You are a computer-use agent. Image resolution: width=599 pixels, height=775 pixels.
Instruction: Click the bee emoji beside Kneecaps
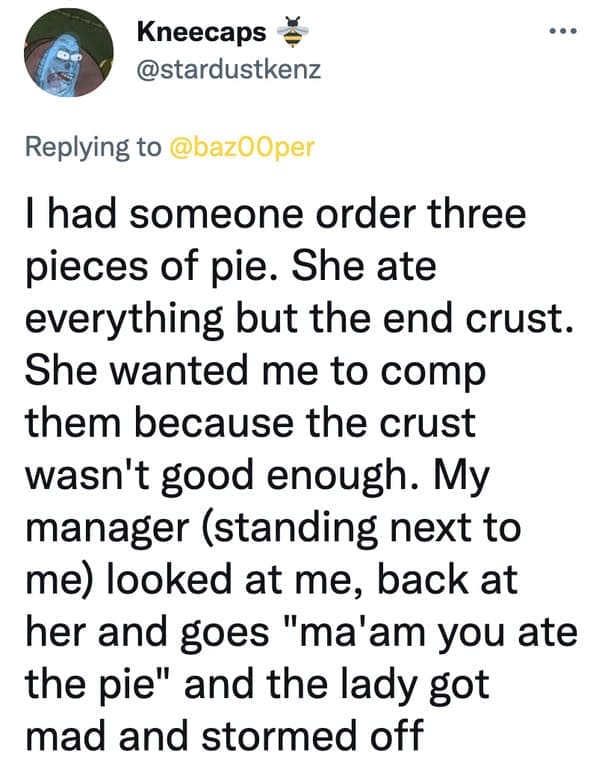coord(293,32)
